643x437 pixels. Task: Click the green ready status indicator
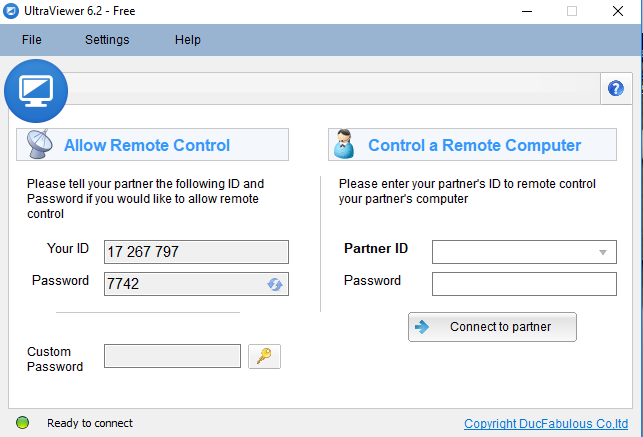23,422
